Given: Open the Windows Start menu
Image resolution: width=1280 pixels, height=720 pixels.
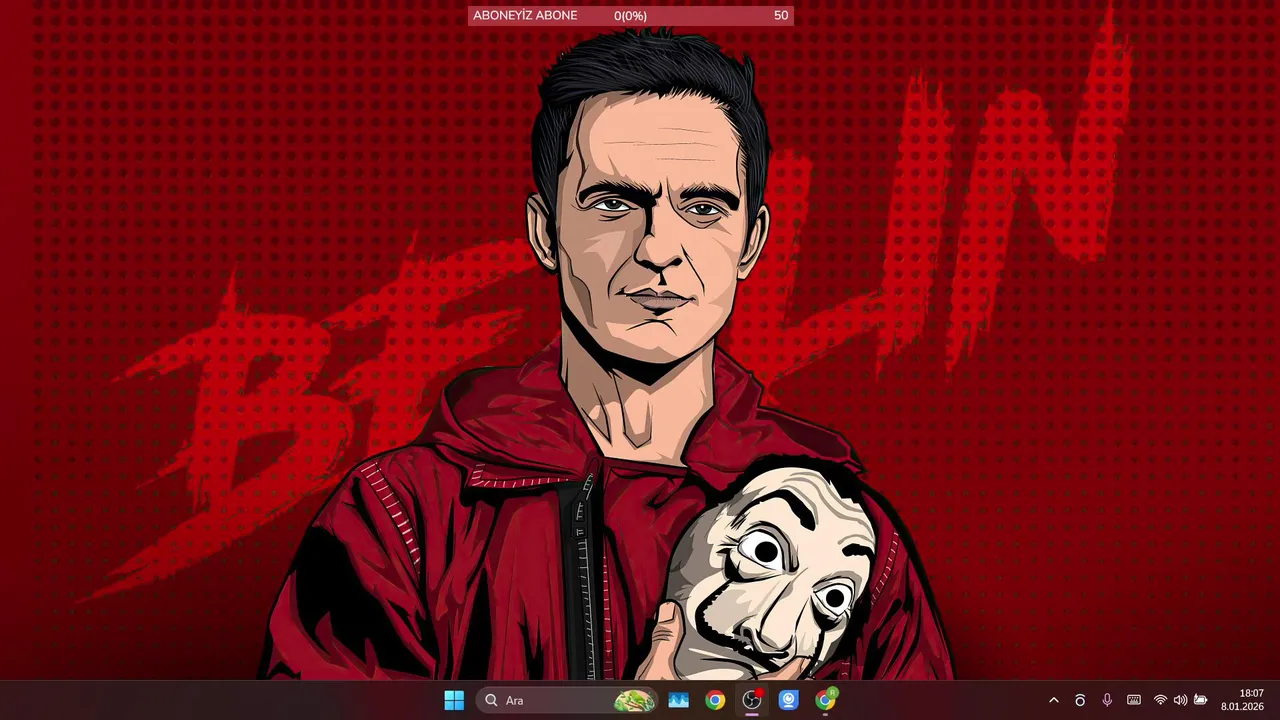Looking at the screenshot, I should pyautogui.click(x=454, y=700).
